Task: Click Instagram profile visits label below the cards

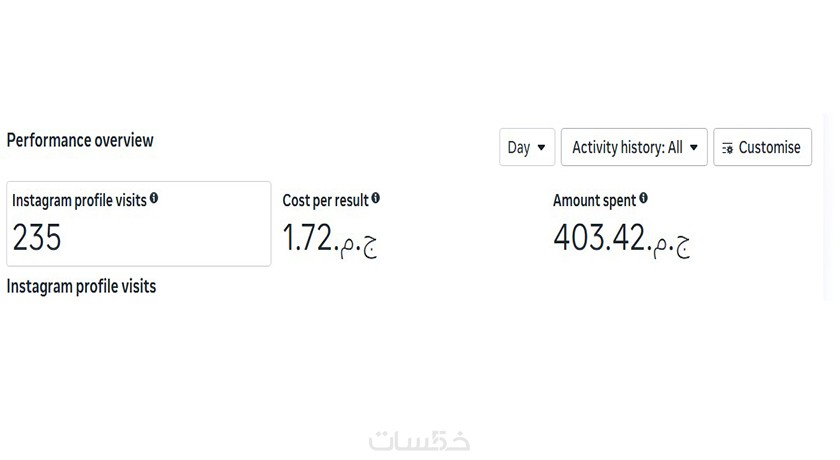Action: coord(81,287)
